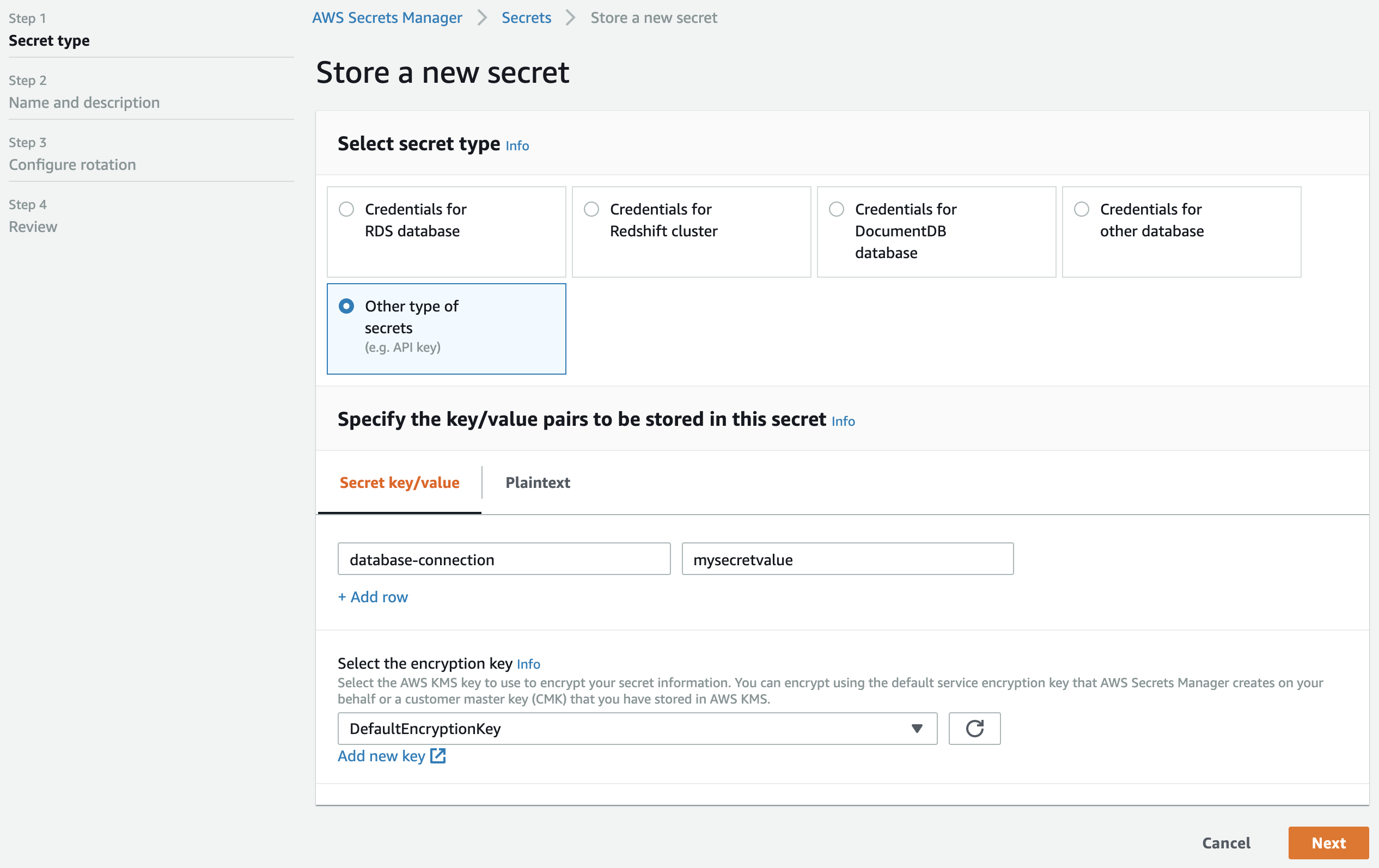This screenshot has width=1379, height=868.
Task: Select Credentials for Redshift cluster radio
Action: [x=591, y=209]
